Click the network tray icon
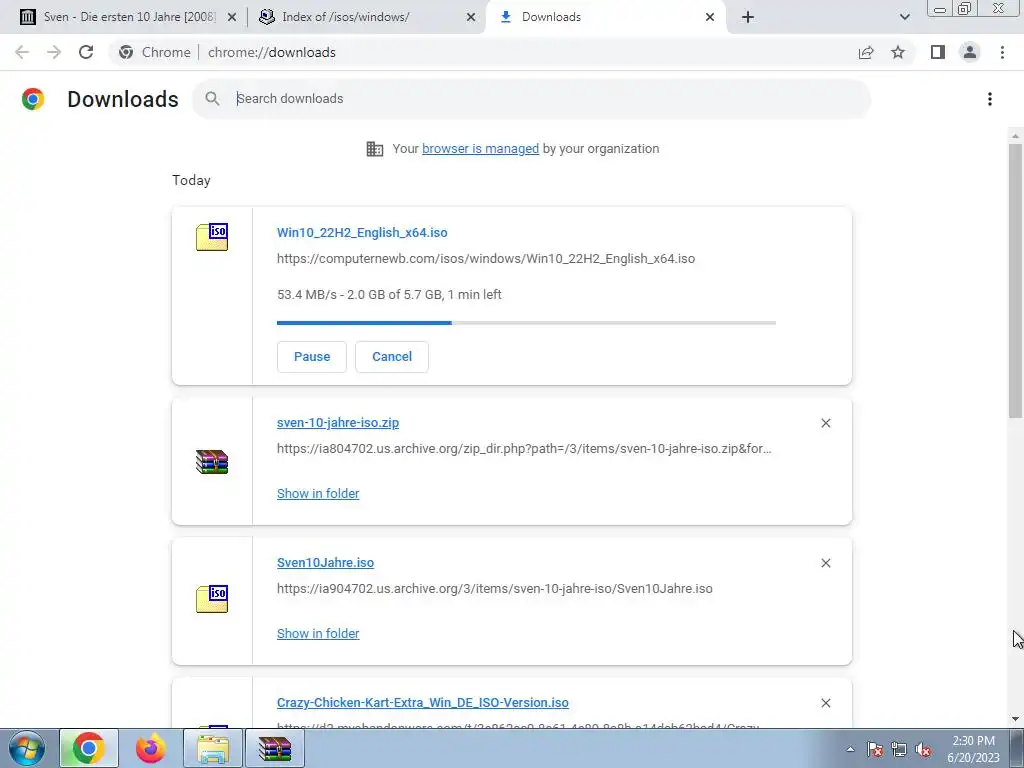 point(899,749)
